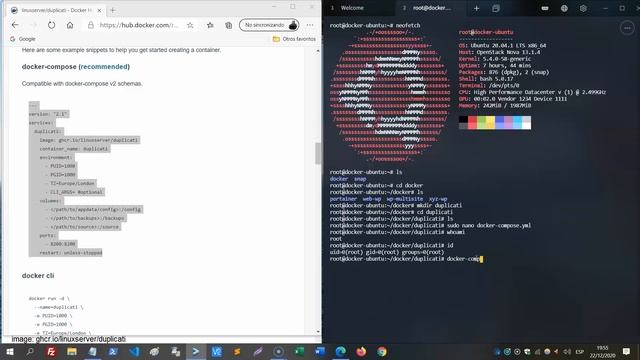
Task: Click the browser page vertical scrollbar thumb
Action: coord(318,153)
